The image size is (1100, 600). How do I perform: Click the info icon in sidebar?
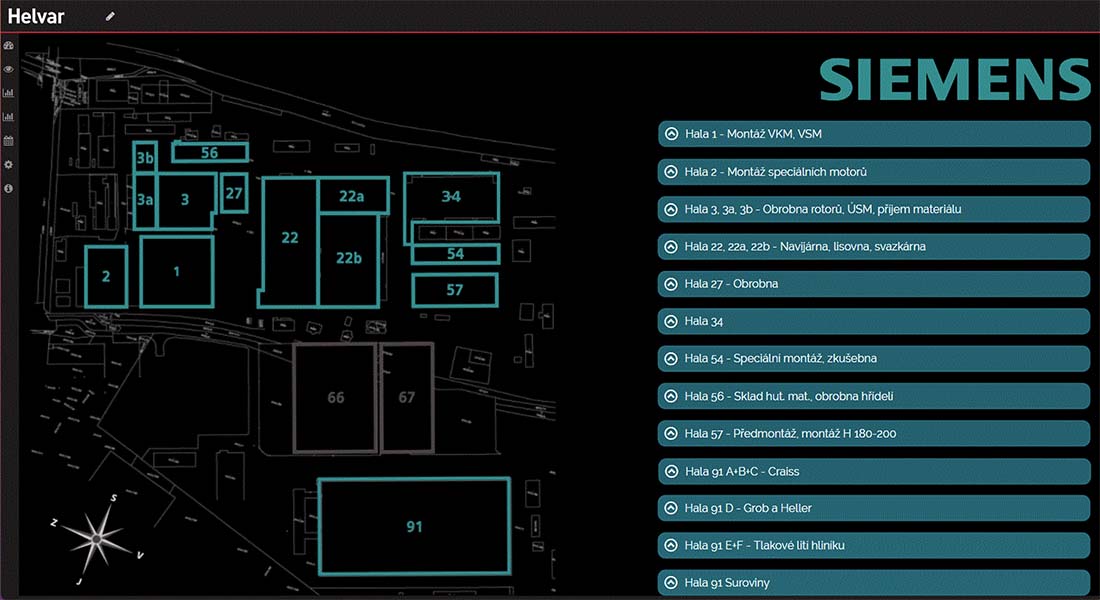(x=9, y=188)
